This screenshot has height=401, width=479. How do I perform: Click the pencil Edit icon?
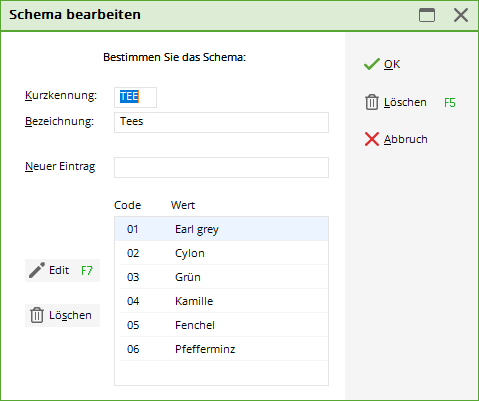click(37, 270)
